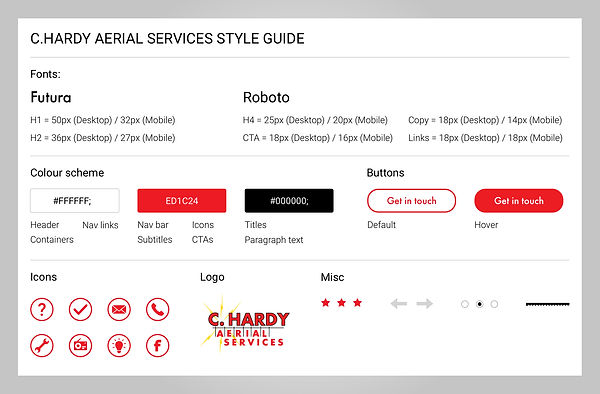Click the solid red Get in touch button

tap(518, 200)
